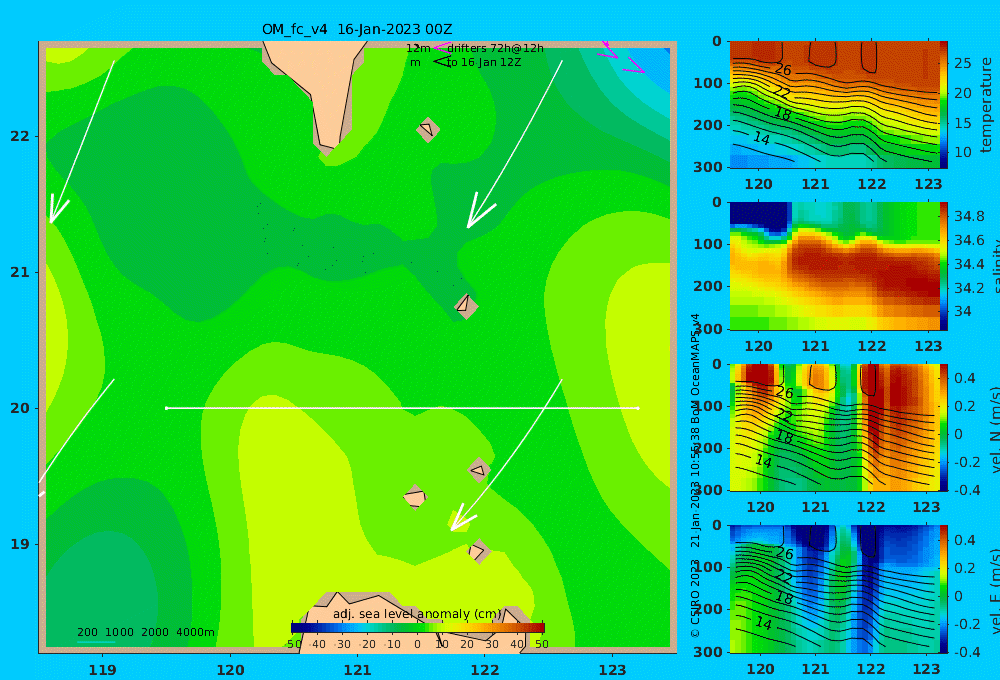
Task: Click the 34 tick on salinity colorbar
Action: point(963,311)
